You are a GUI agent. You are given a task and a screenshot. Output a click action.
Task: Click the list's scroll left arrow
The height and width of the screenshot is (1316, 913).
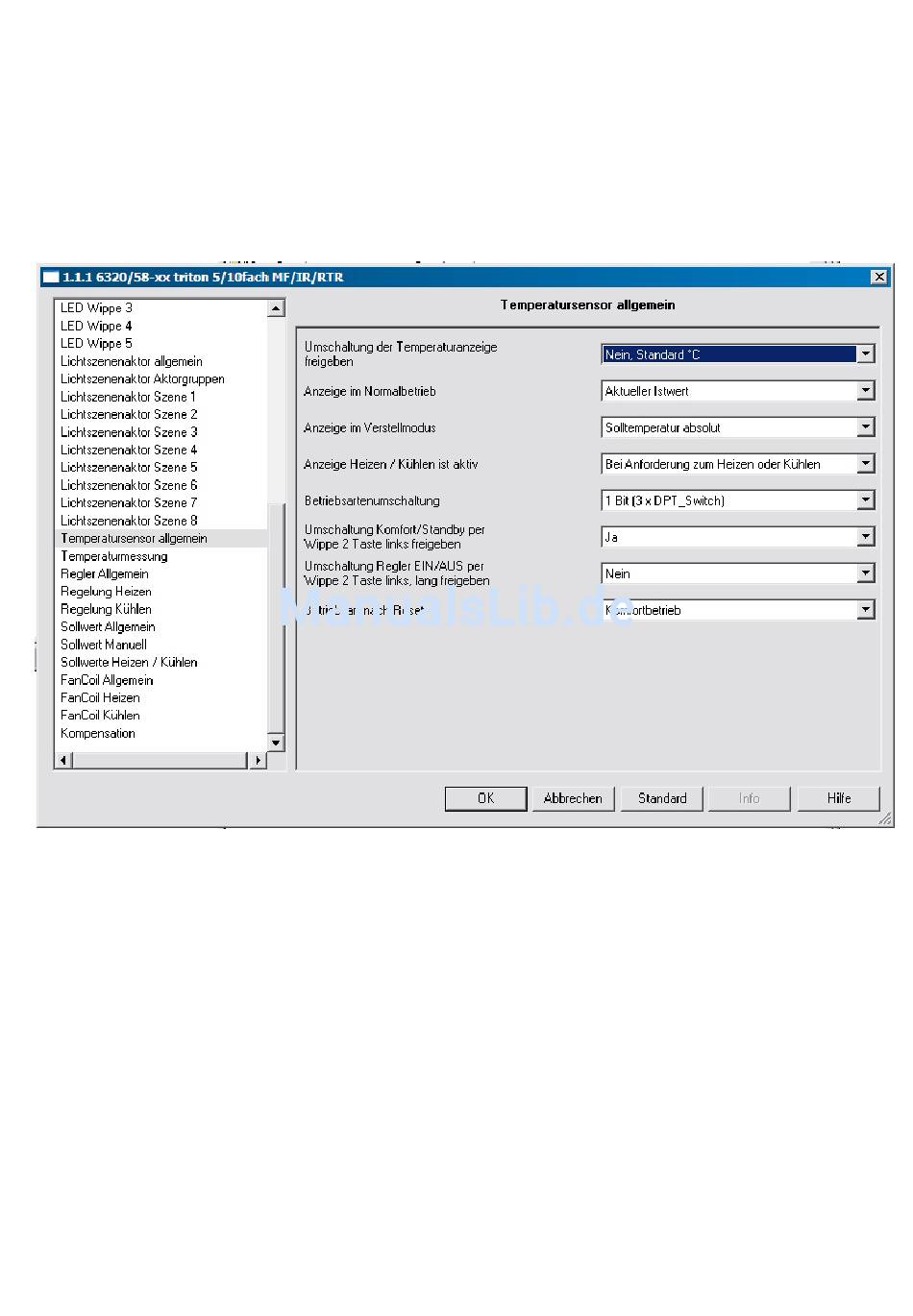point(63,760)
